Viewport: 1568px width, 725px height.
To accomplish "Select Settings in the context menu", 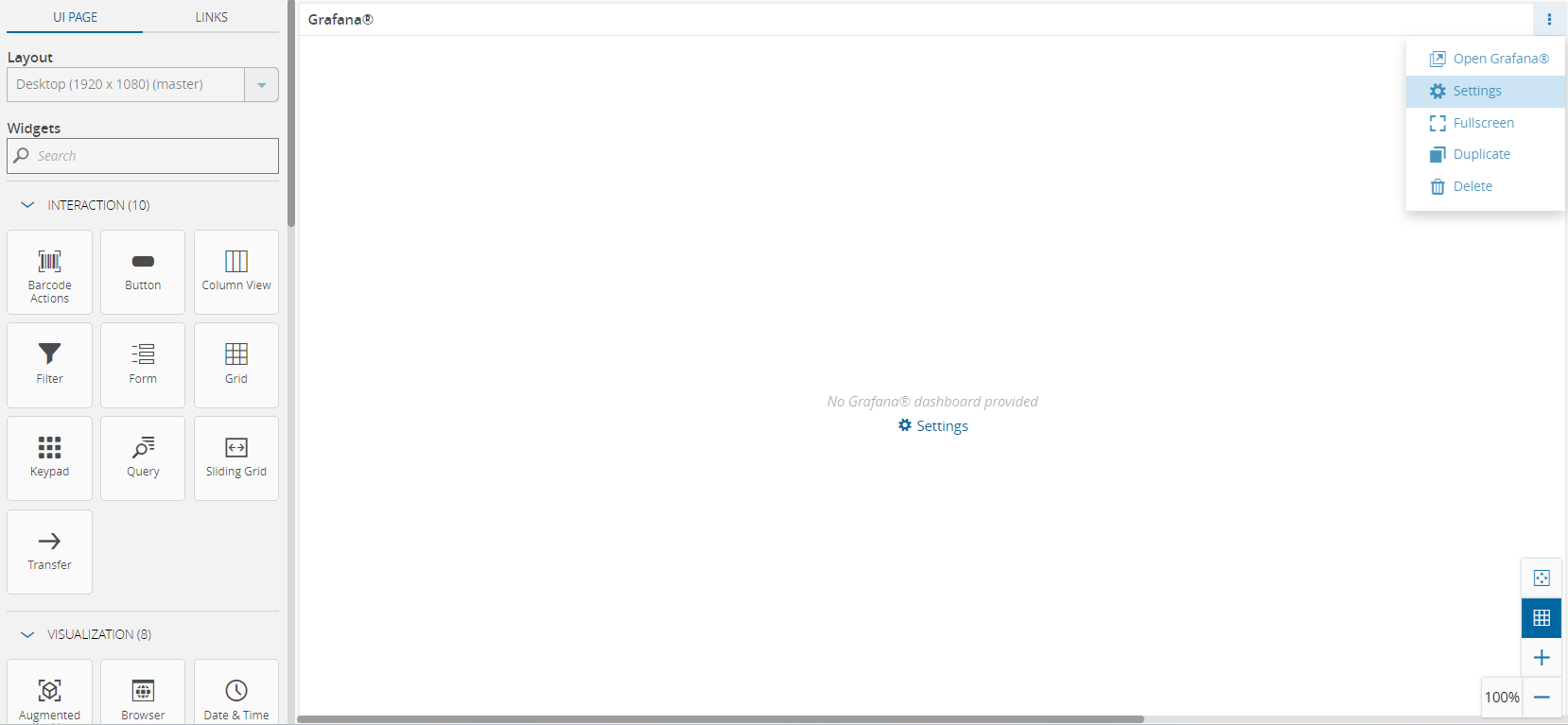I will (1486, 91).
